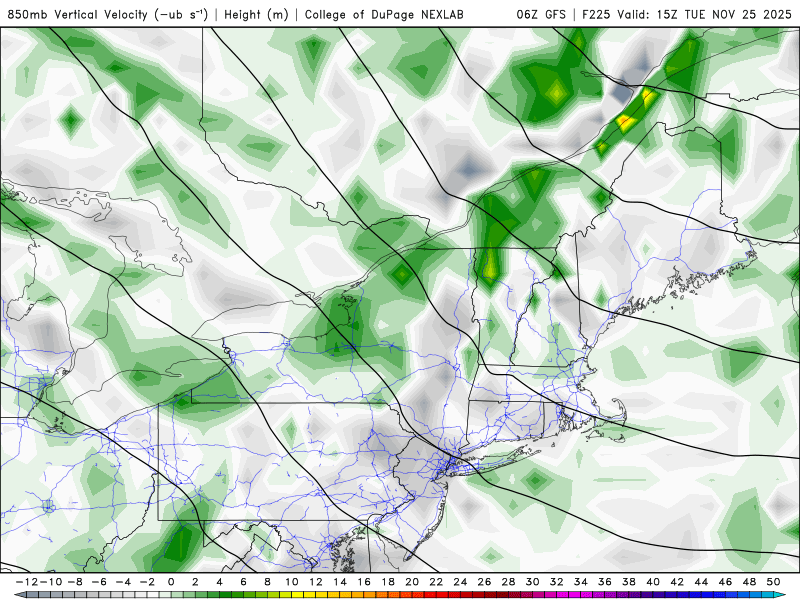Click the 20 label on color scale
This screenshot has width=800, height=600.
point(412,582)
